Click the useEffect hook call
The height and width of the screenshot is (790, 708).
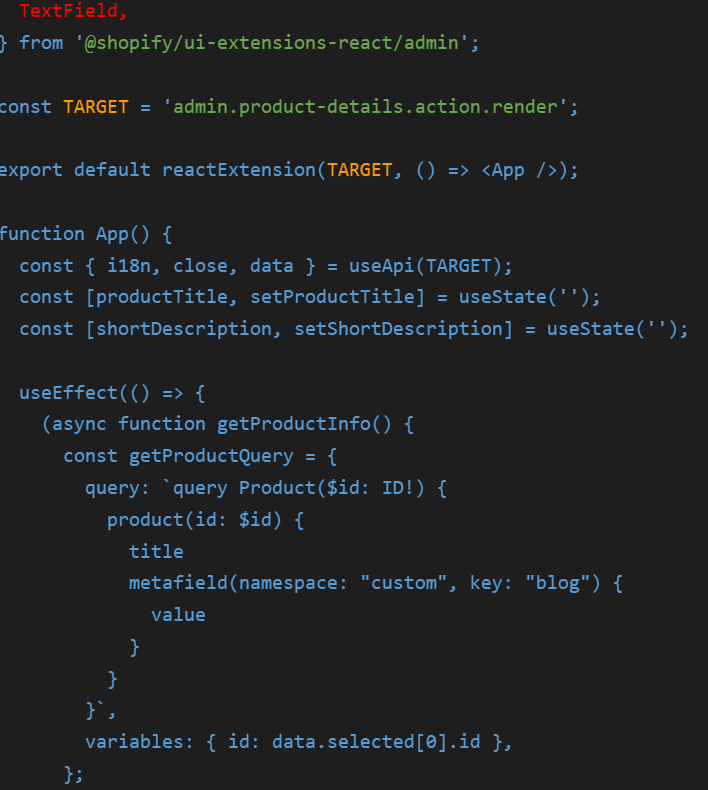pos(62,392)
